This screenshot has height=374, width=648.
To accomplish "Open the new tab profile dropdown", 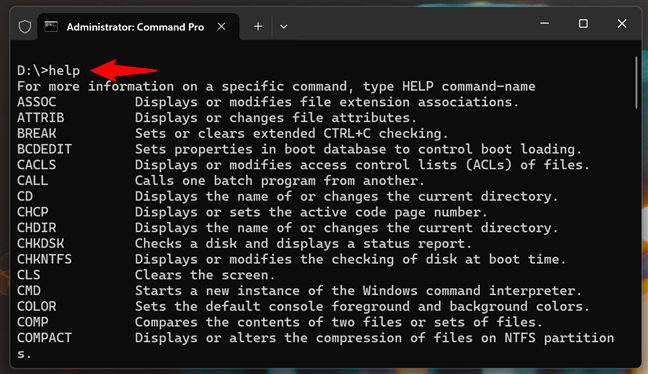I will pos(284,27).
